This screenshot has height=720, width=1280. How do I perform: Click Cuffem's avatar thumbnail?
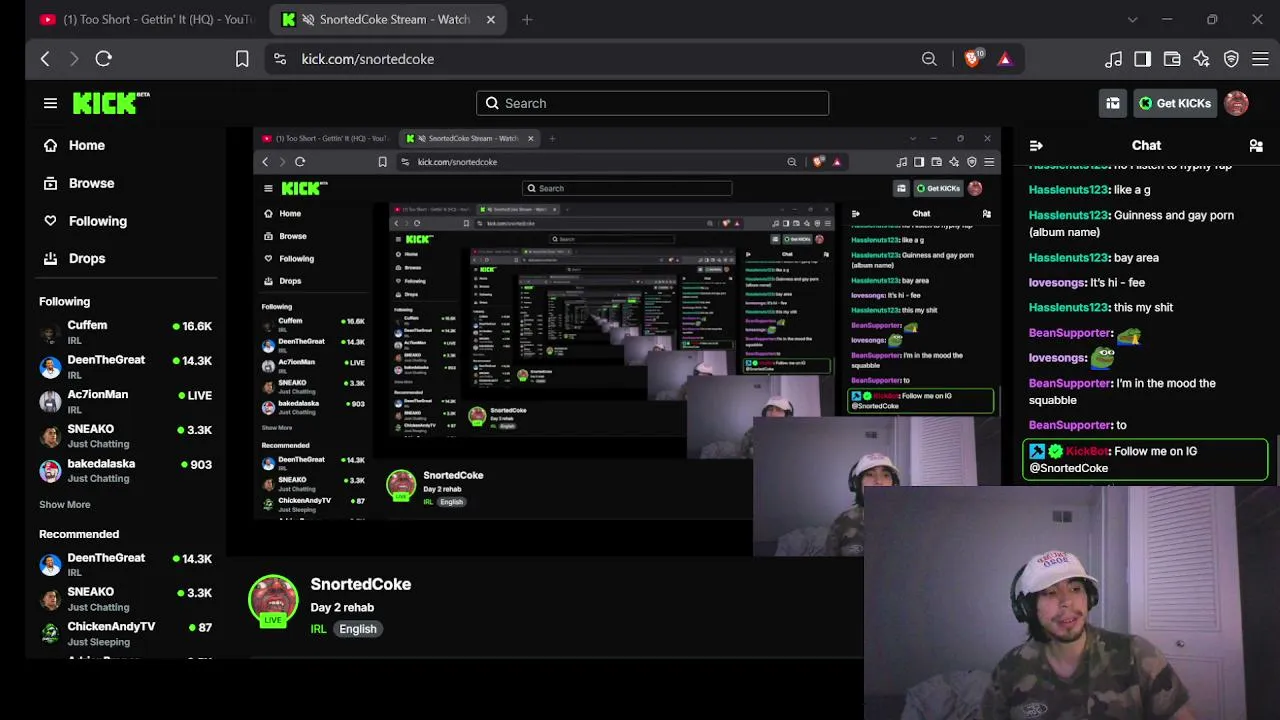[50, 333]
